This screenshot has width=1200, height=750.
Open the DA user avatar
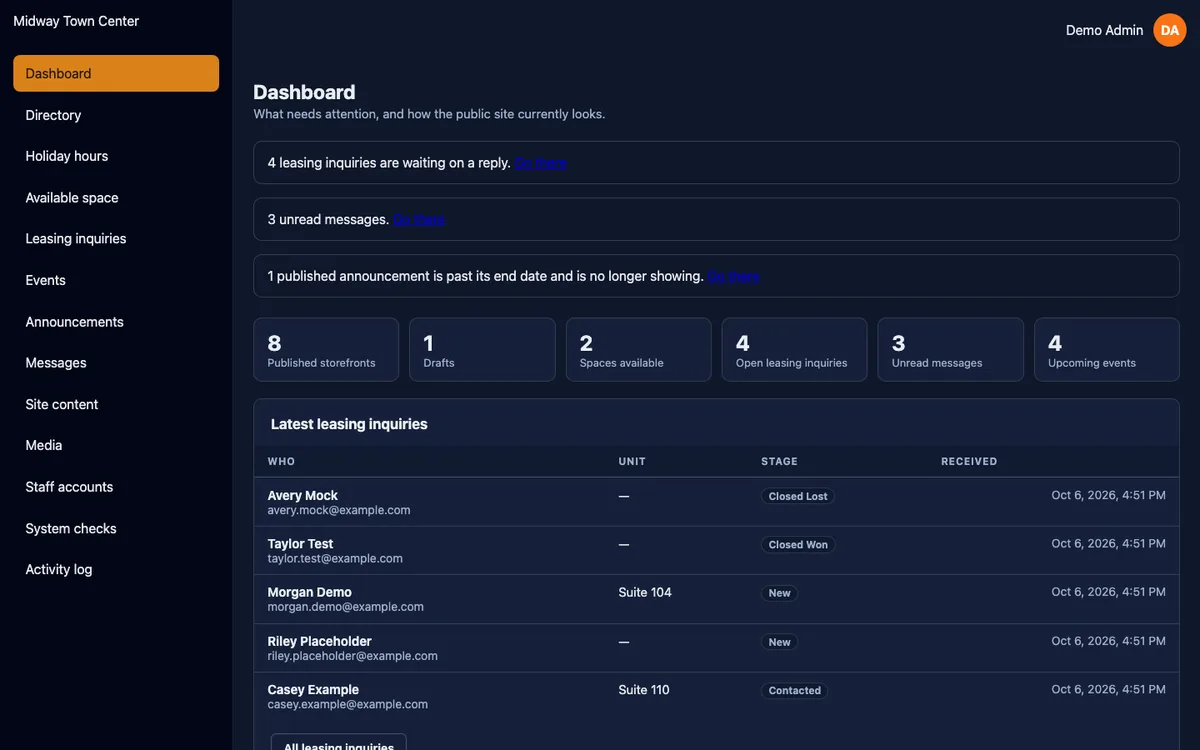[x=1169, y=30]
